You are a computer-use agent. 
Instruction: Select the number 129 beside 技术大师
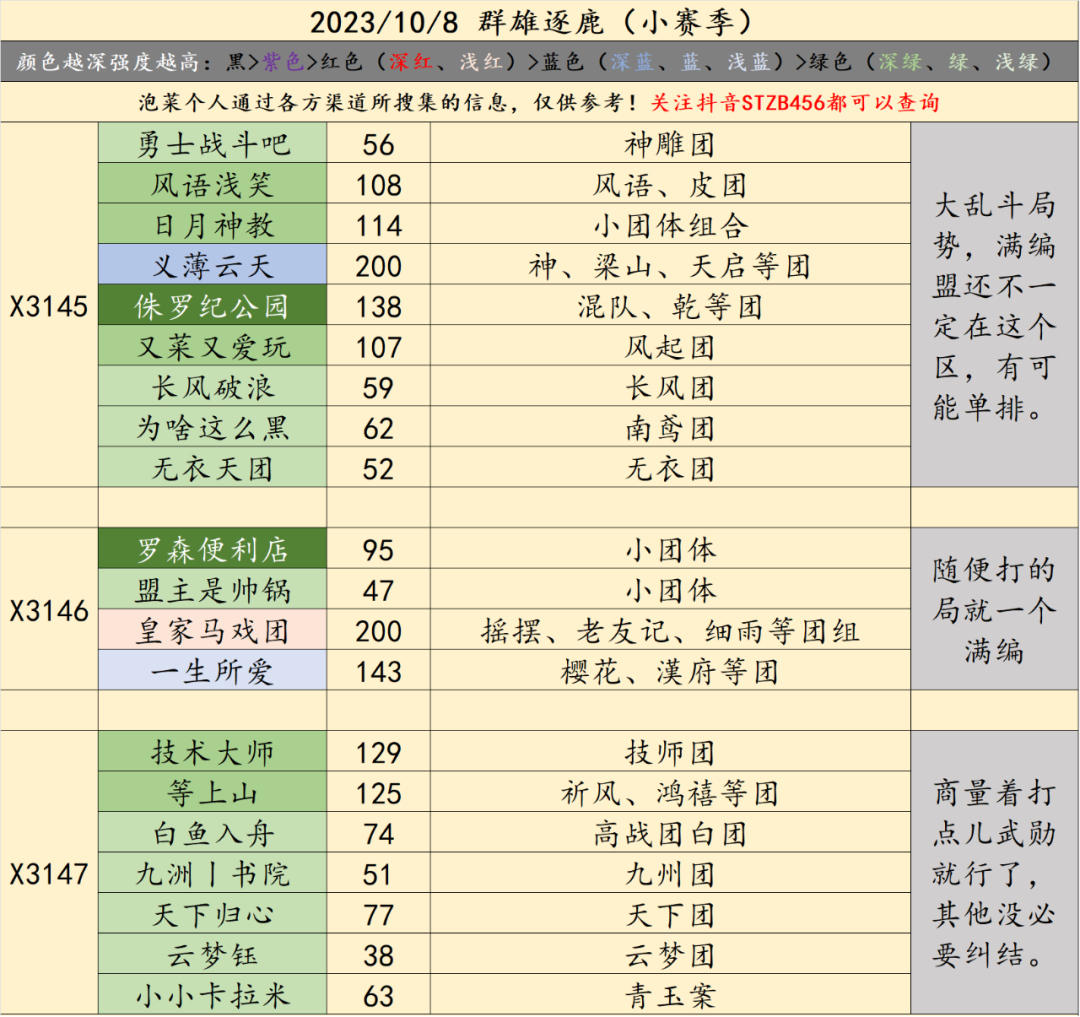point(378,752)
